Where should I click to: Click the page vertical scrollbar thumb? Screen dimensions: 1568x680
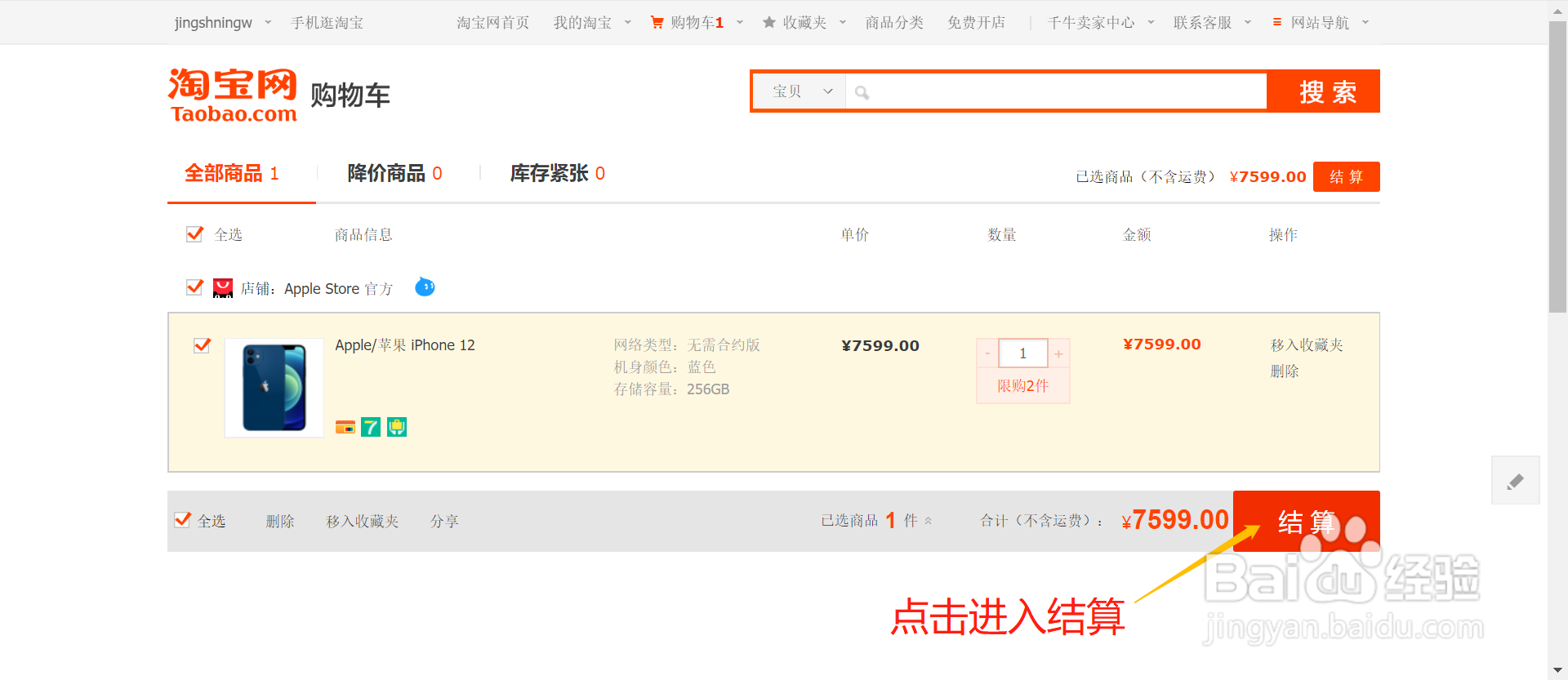1557,167
